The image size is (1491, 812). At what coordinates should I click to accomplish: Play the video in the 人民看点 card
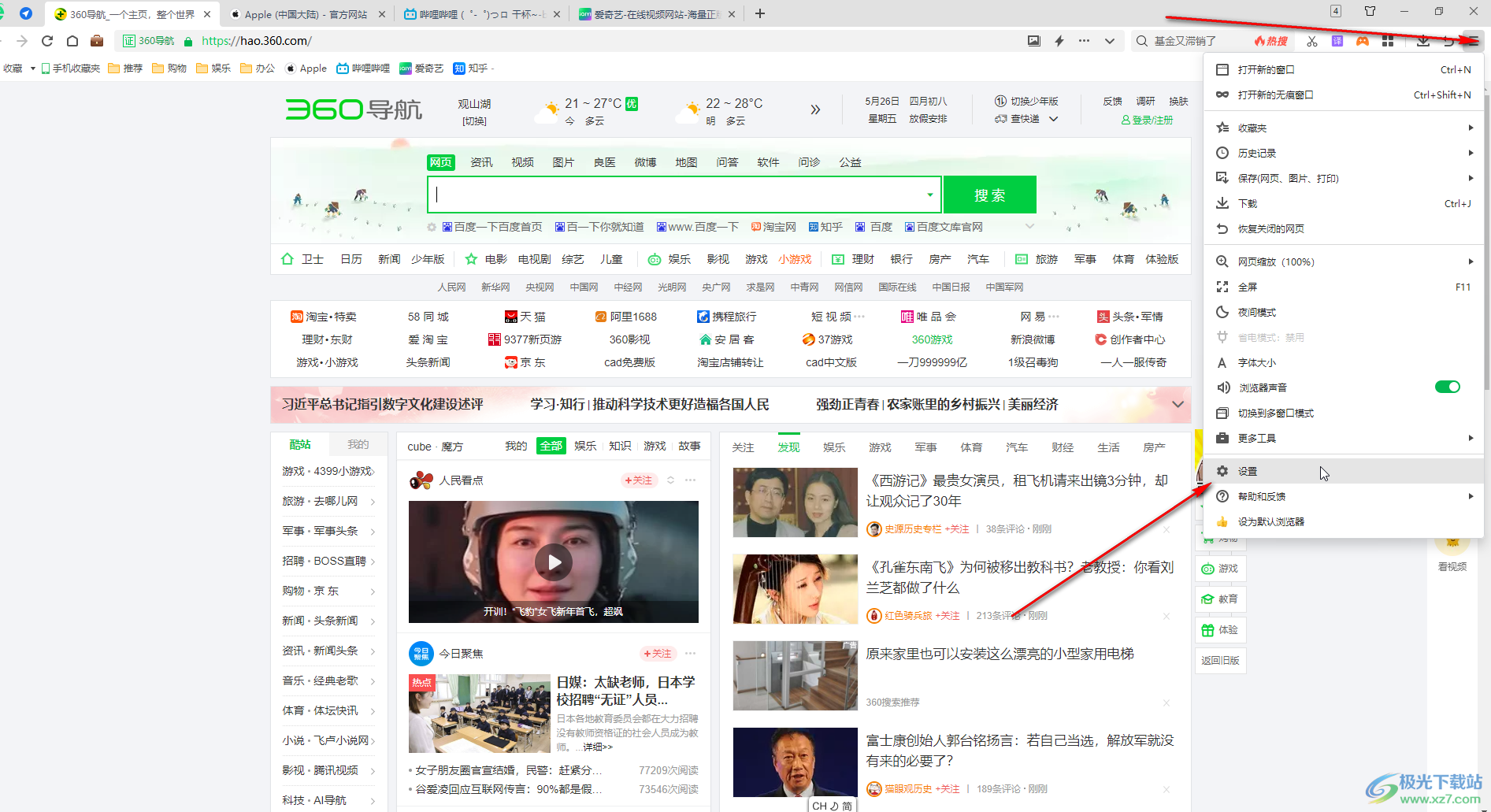click(554, 562)
